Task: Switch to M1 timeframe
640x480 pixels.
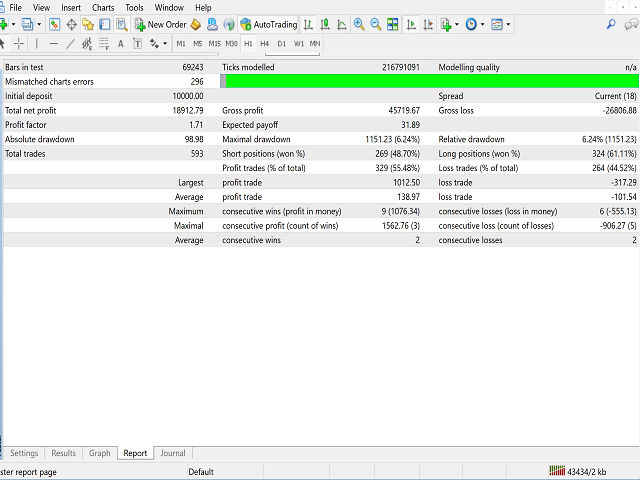Action: 181,43
